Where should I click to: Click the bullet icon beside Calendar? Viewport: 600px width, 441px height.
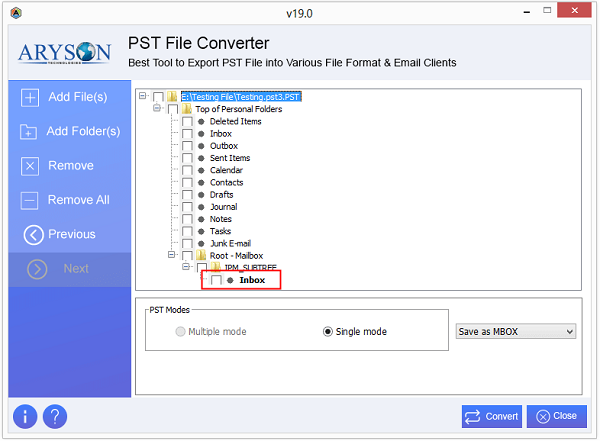(201, 170)
